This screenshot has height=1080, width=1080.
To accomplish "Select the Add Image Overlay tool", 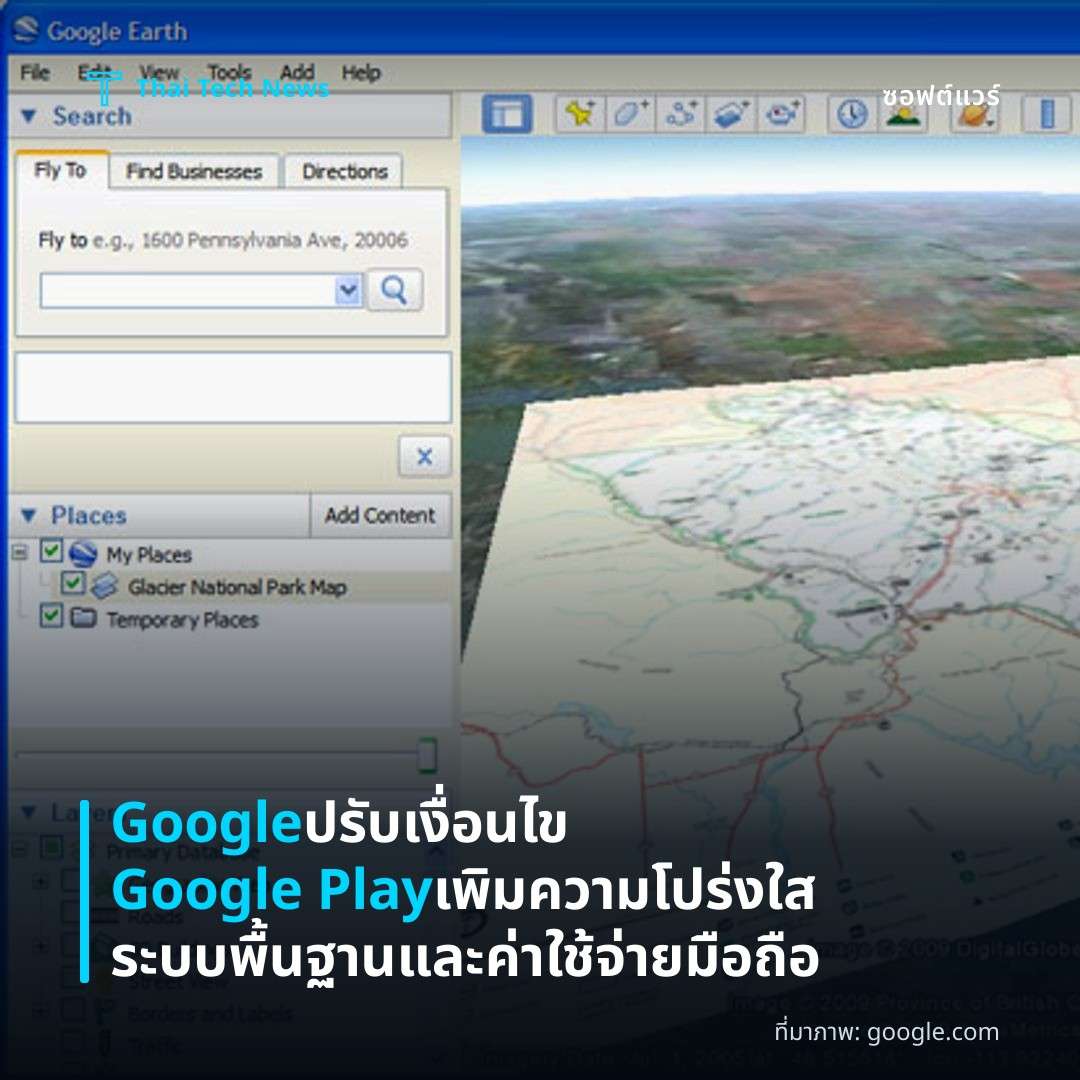I will click(x=731, y=114).
